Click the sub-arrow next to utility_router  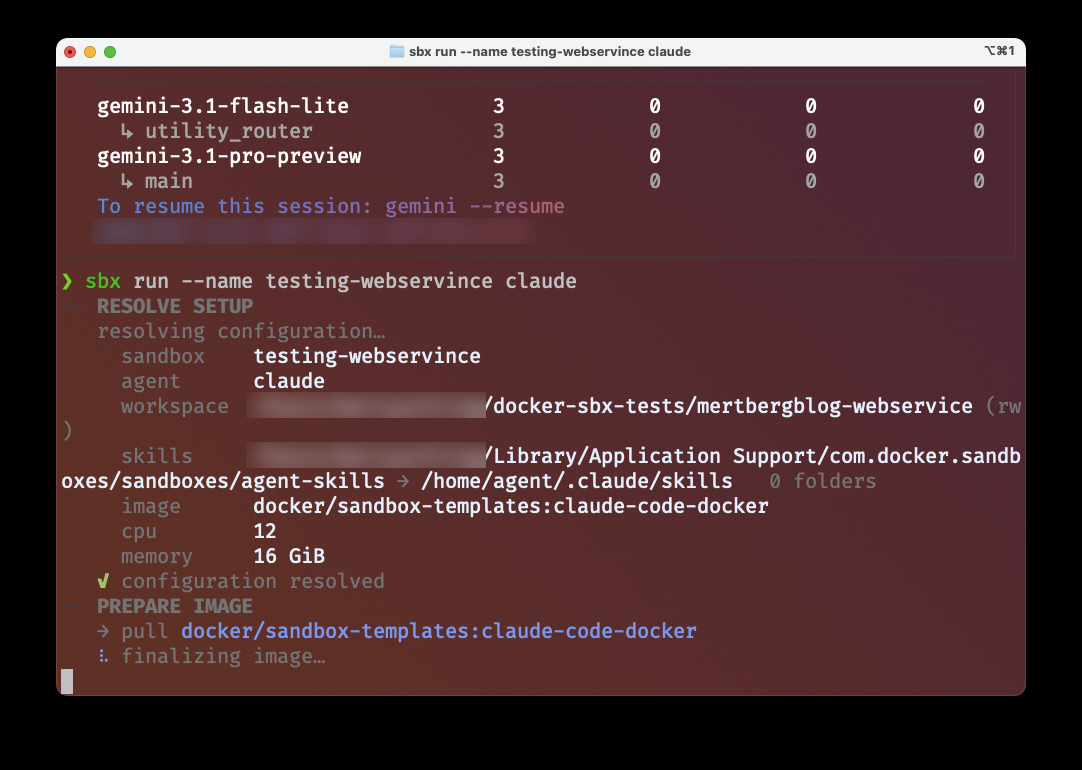coord(127,131)
